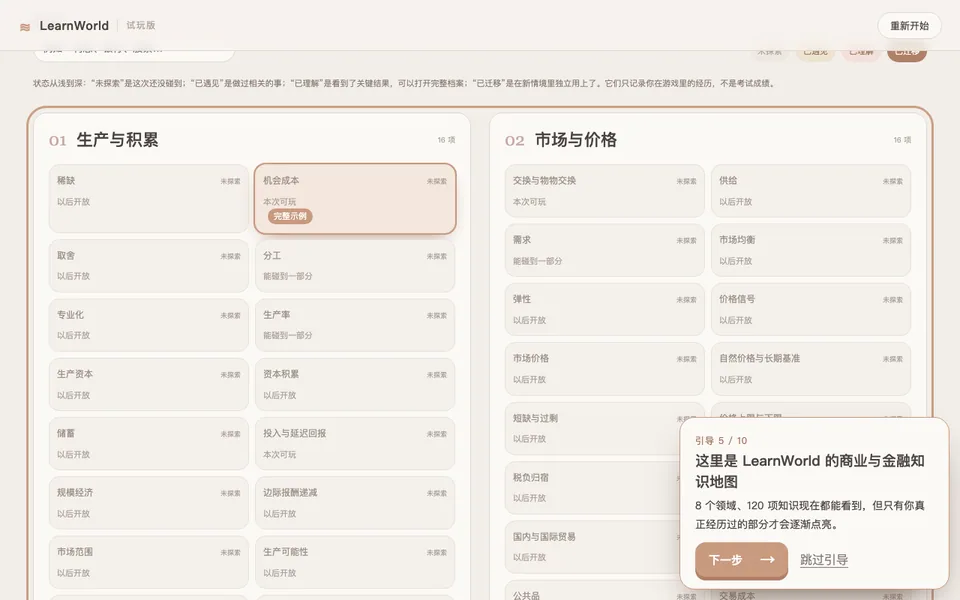Viewport: 960px width, 600px height.
Task: Click the 生产资本 card
Action: coord(149,384)
